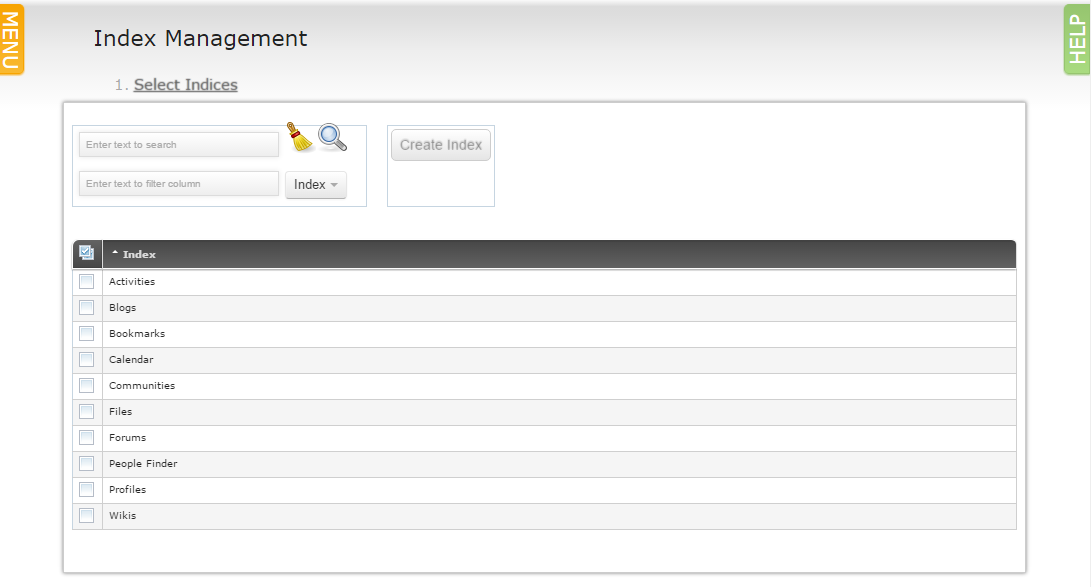Focus the 'Enter text to search' field
Viewport: 1091px width, 587px height.
(179, 145)
